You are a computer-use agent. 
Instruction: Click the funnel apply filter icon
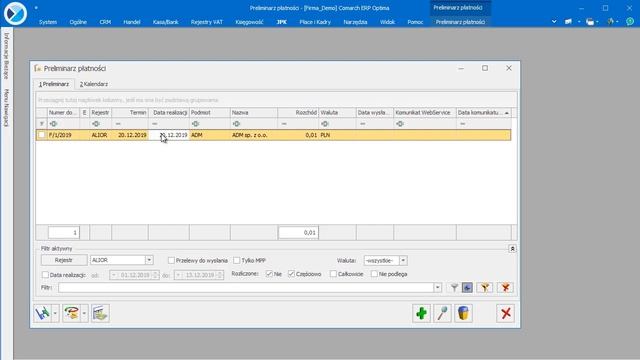[x=454, y=288]
